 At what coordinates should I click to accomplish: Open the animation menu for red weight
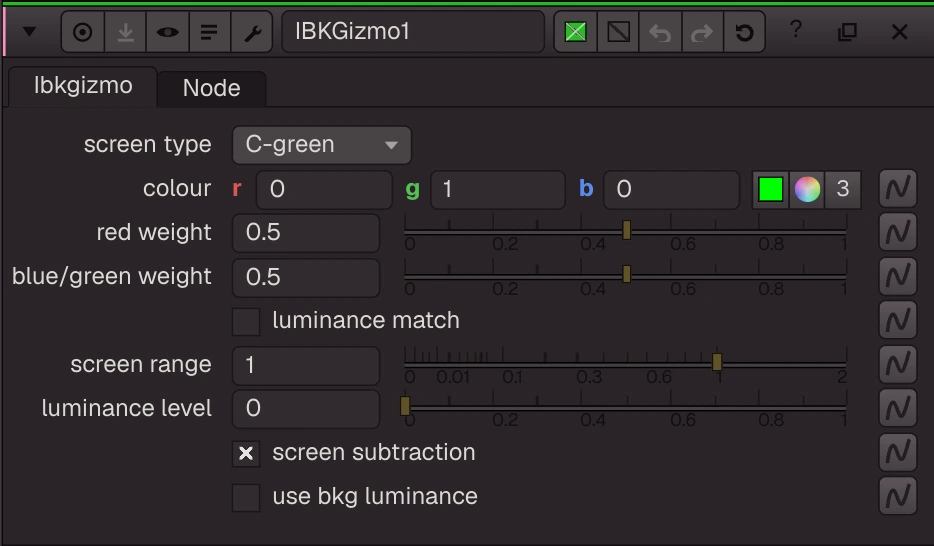click(898, 232)
